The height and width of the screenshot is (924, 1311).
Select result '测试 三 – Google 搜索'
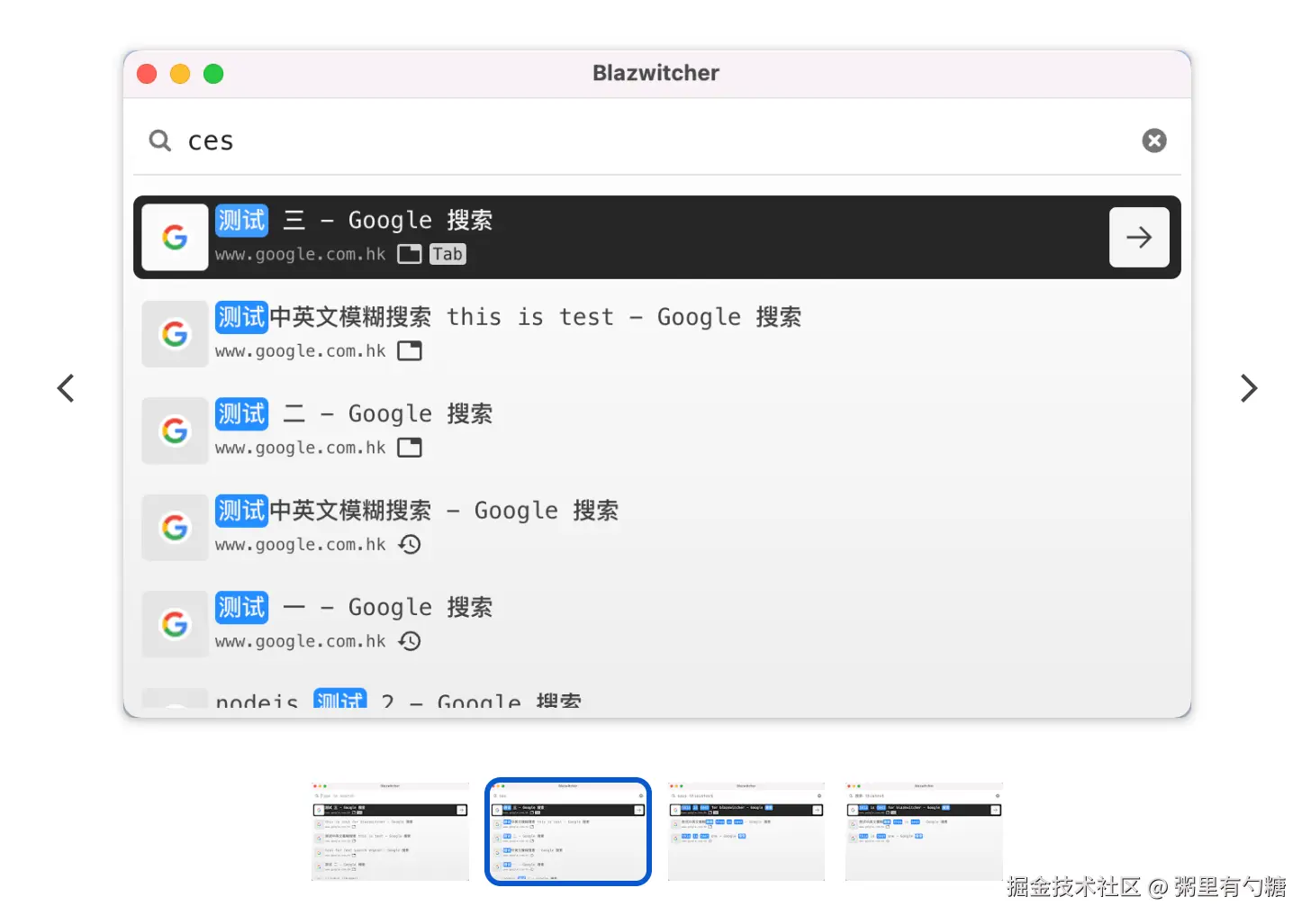click(x=657, y=238)
